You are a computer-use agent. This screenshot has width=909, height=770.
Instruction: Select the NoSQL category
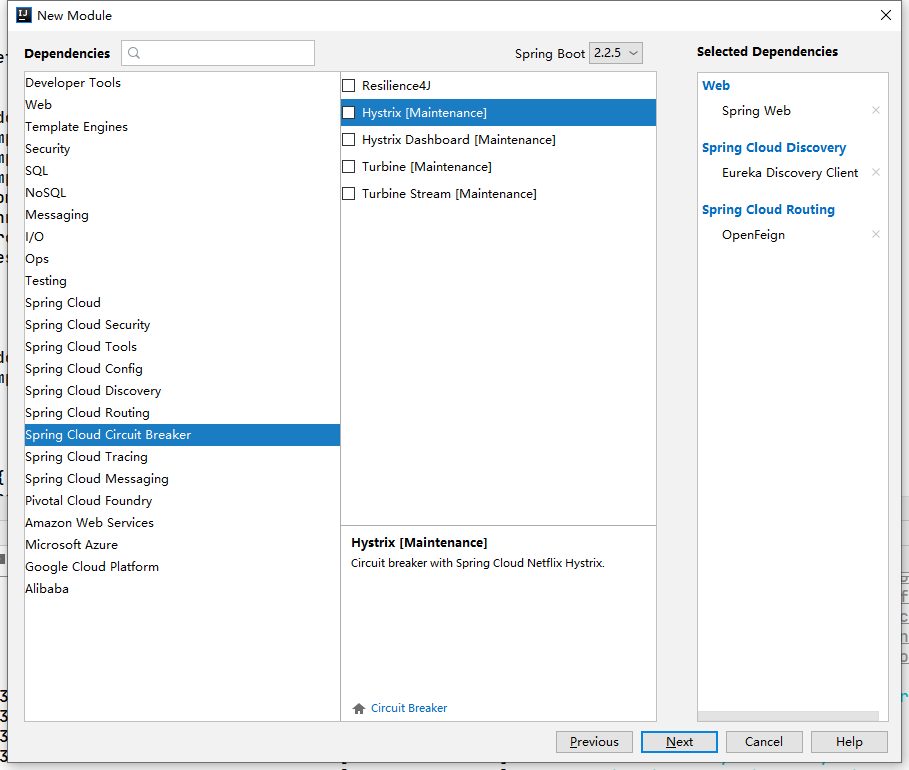point(182,193)
